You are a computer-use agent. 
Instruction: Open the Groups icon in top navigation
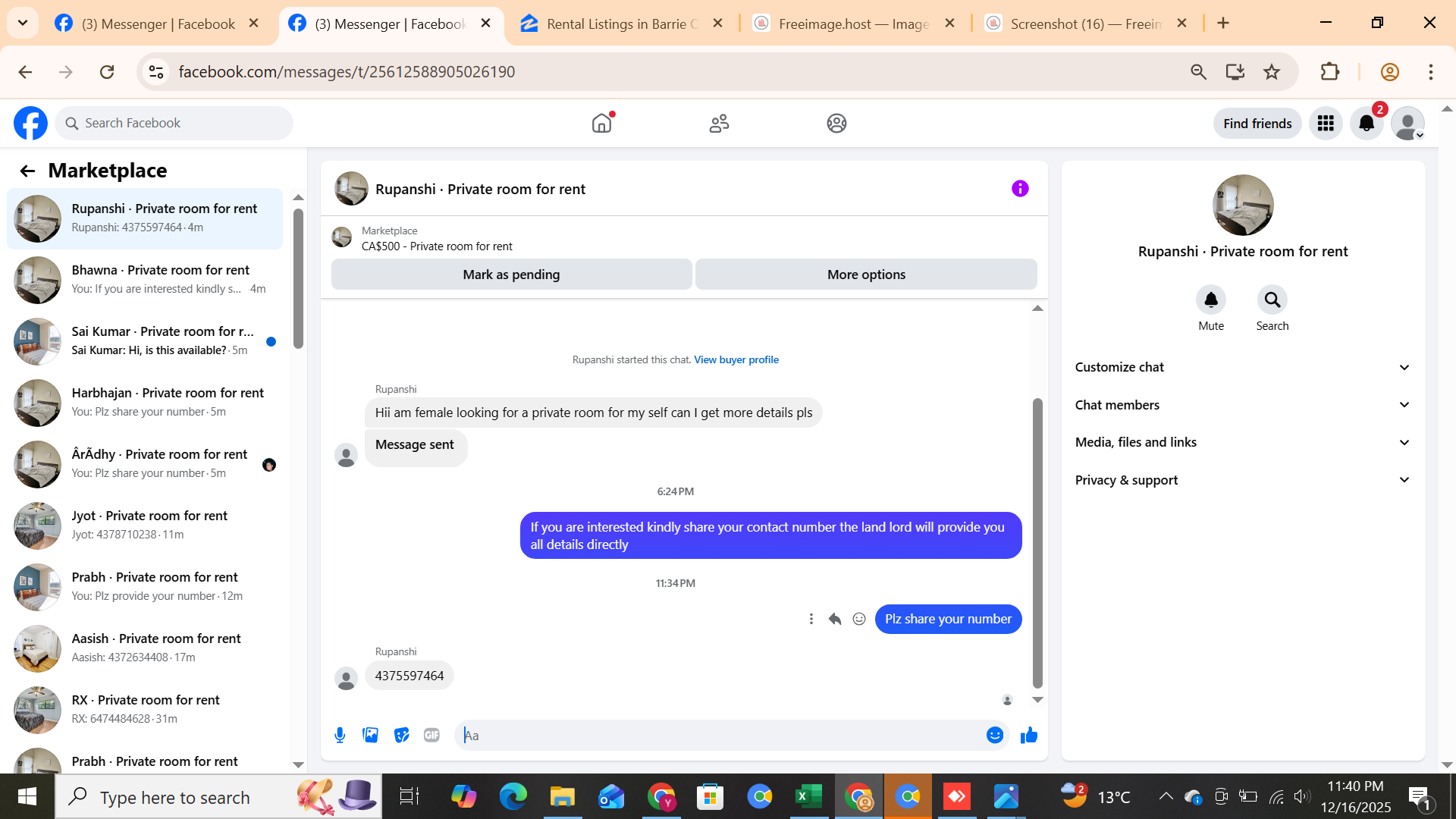(836, 123)
